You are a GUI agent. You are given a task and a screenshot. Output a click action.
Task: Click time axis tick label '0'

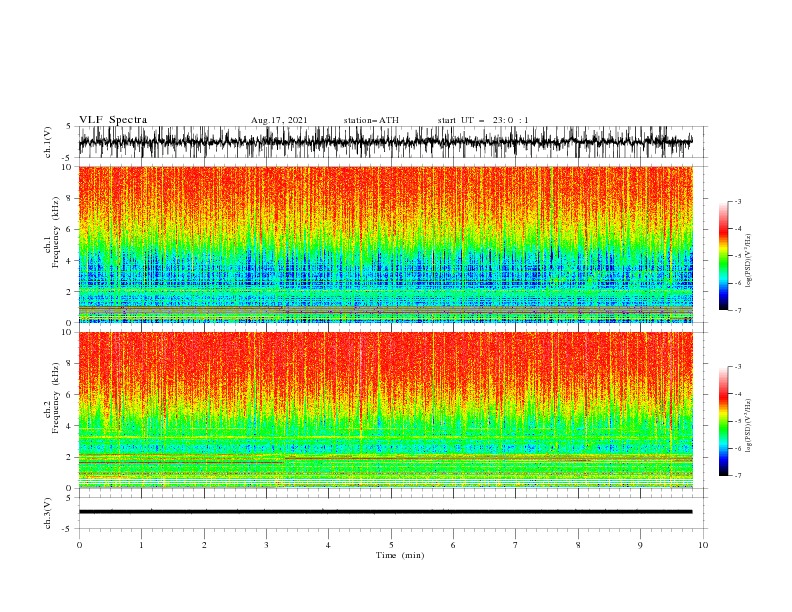[x=79, y=545]
